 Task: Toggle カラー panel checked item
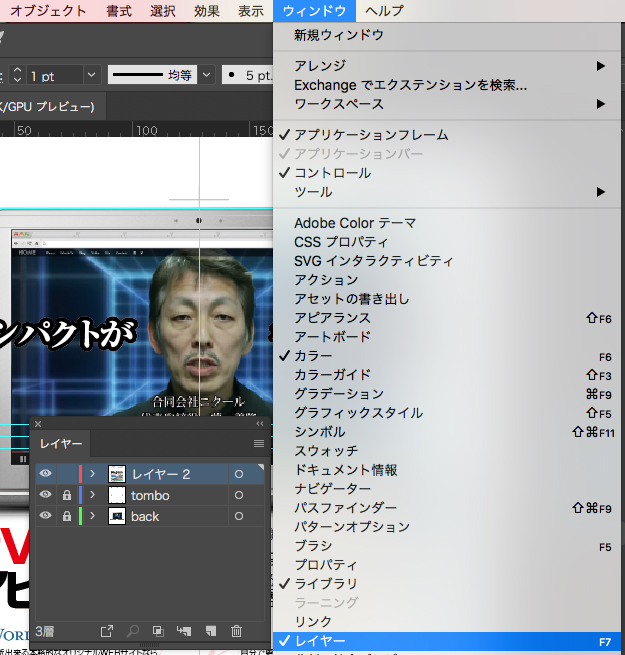point(447,356)
